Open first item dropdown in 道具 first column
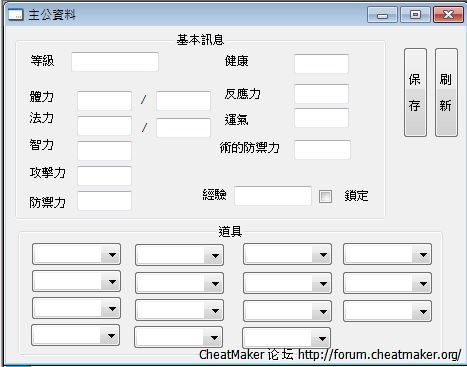 [76, 254]
